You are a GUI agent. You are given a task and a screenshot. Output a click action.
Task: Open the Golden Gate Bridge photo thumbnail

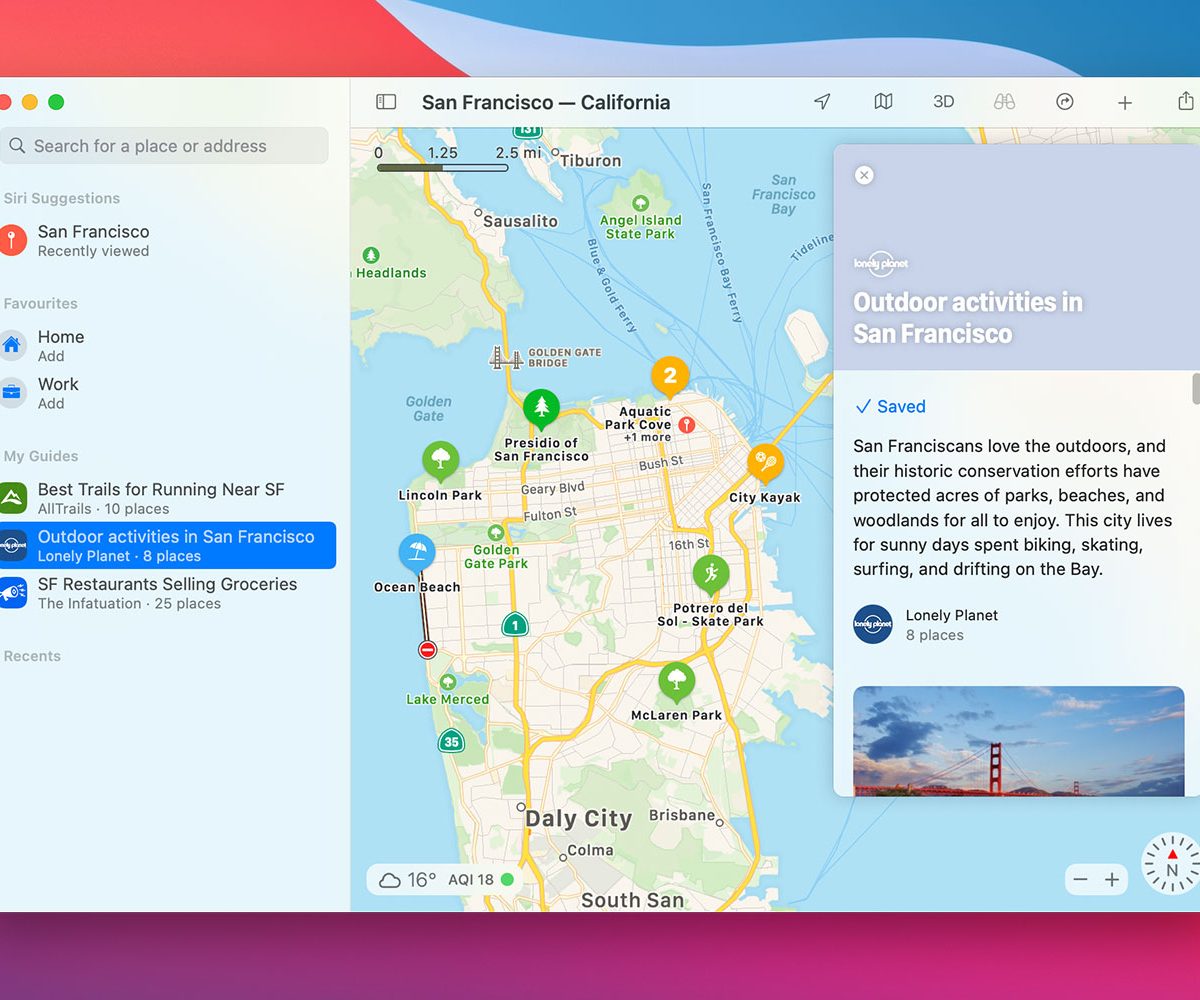(x=1018, y=741)
